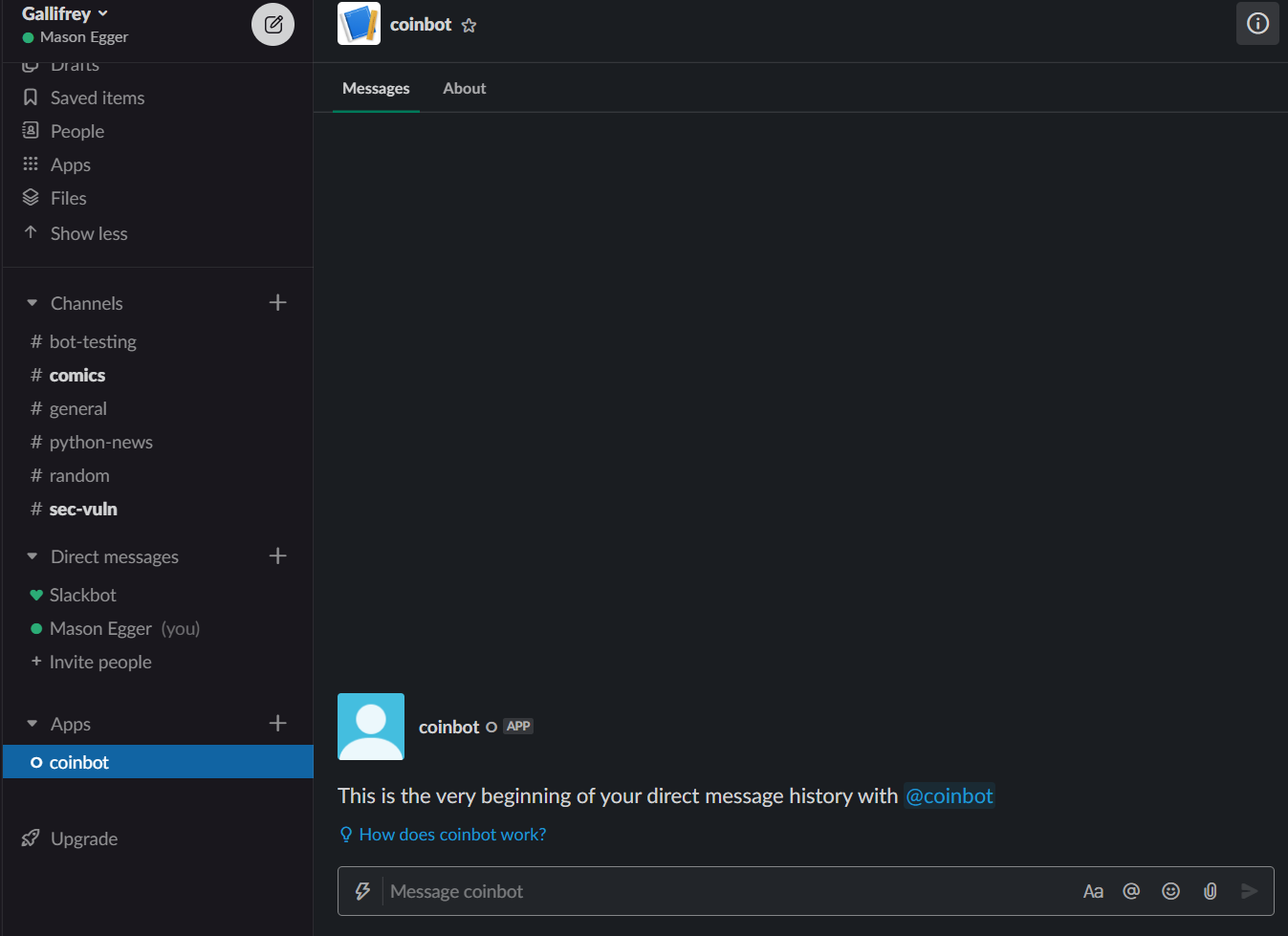Click coinbot title in header

point(421,25)
